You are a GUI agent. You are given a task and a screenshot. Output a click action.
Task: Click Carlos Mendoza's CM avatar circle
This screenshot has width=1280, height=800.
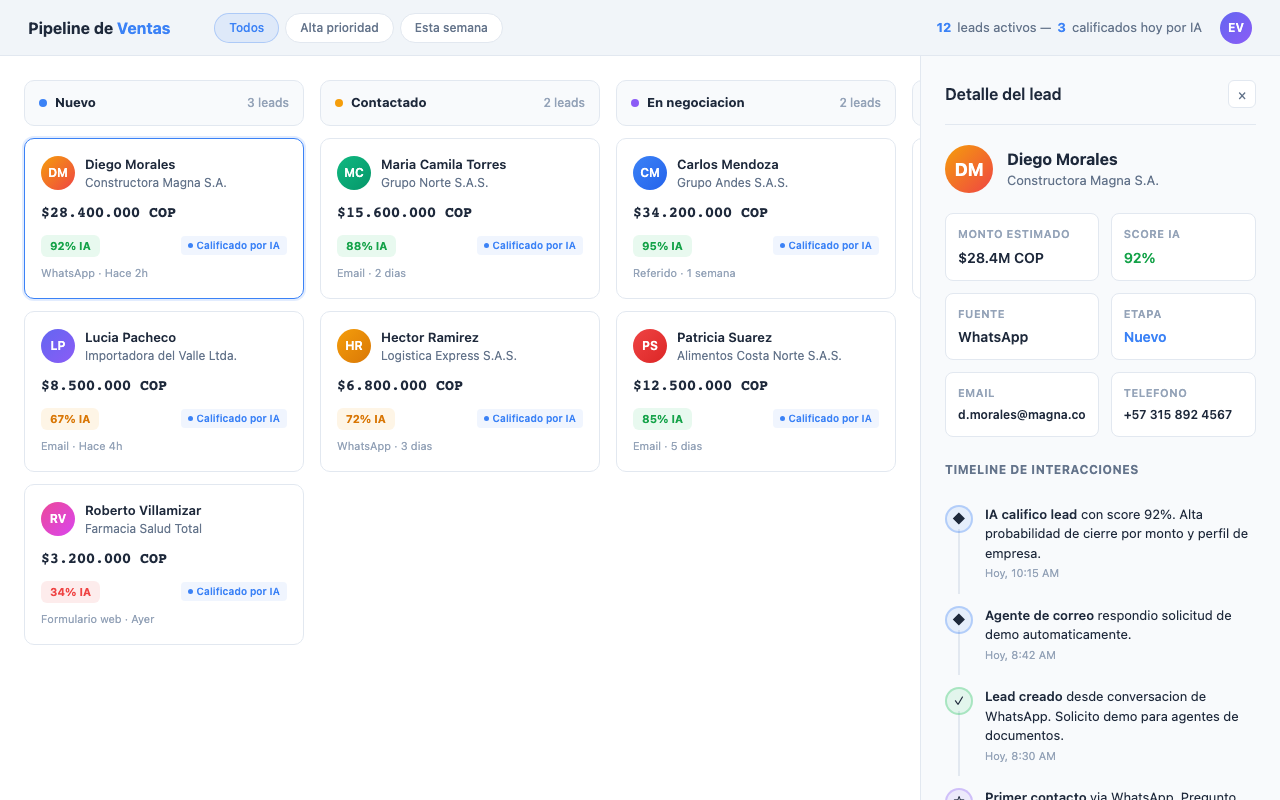click(x=650, y=172)
